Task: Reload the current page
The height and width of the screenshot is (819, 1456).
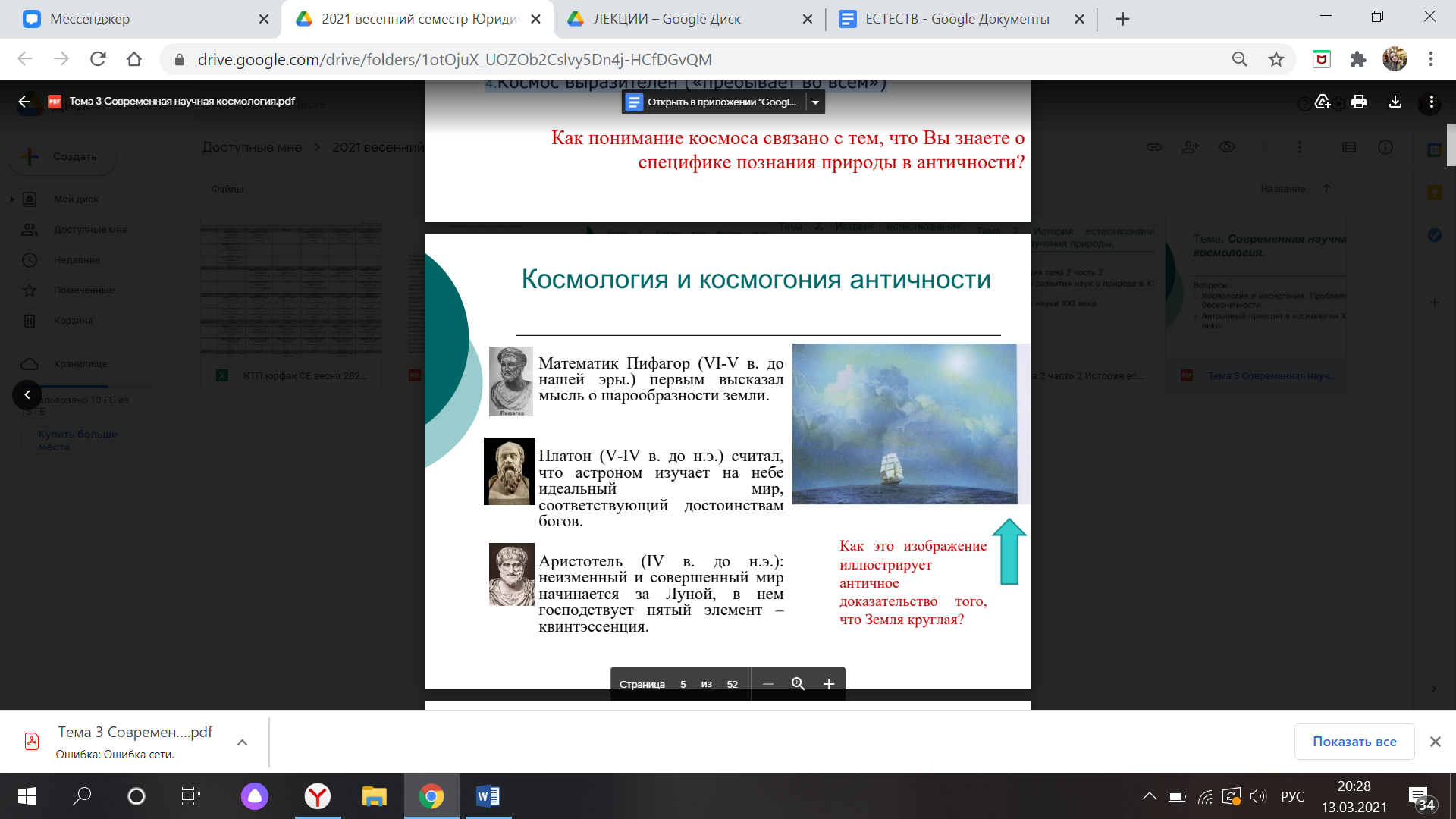Action: [98, 59]
